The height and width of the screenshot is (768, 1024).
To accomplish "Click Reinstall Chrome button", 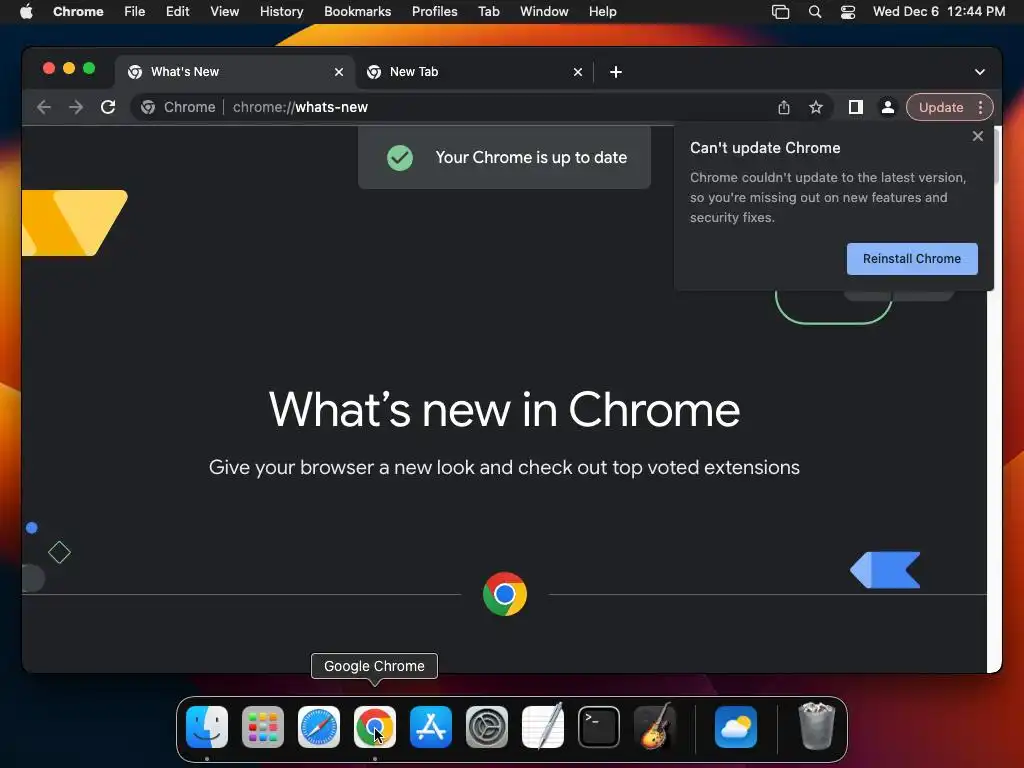I will [912, 259].
